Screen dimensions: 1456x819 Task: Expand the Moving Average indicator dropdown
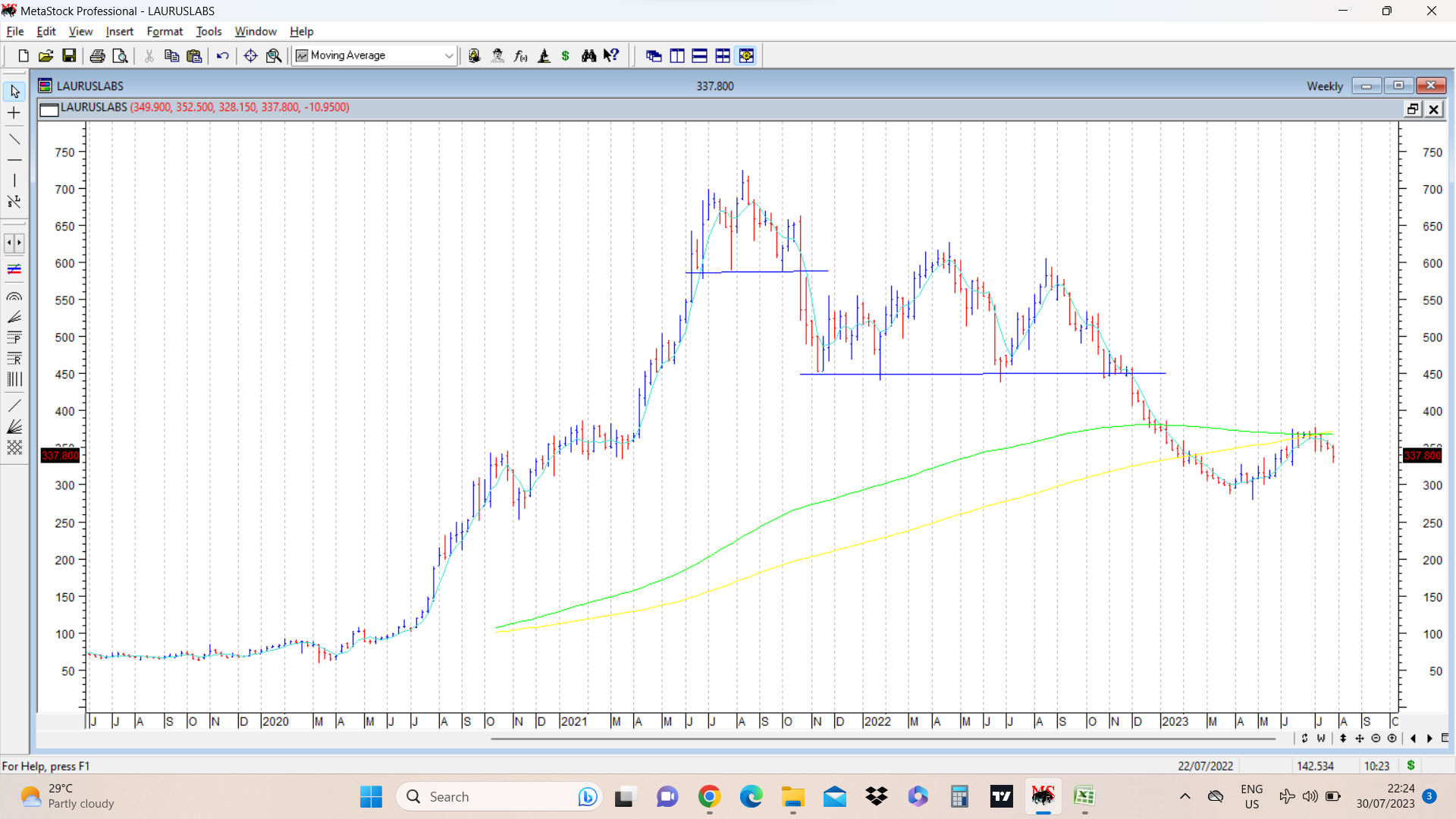click(x=448, y=55)
